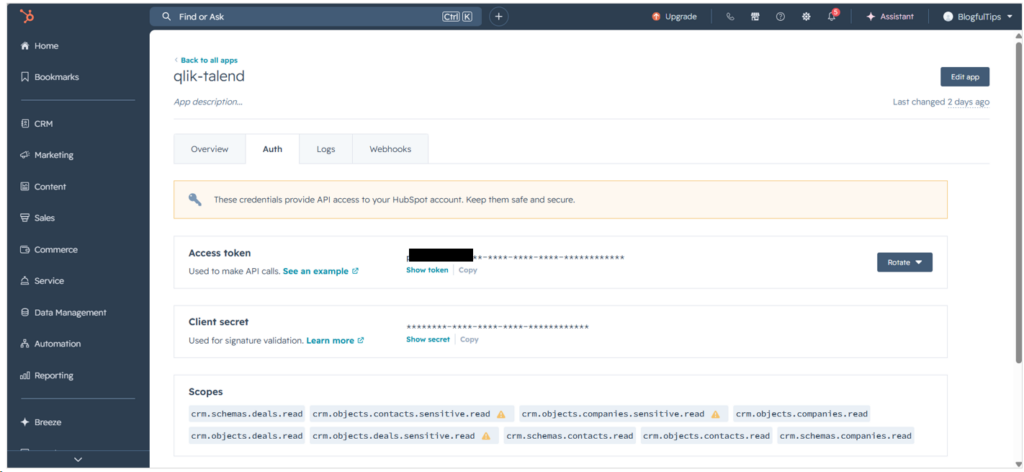This screenshot has width=1024, height=472.
Task: Open the Marketing sidebar menu
Action: [47, 155]
